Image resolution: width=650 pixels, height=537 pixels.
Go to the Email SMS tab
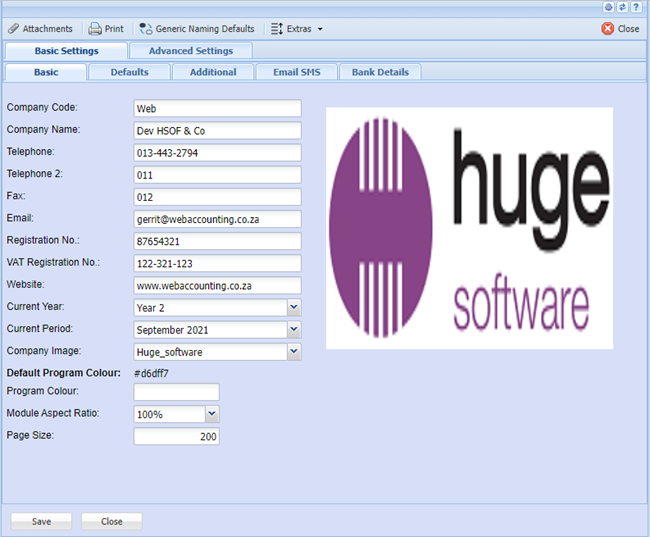click(x=296, y=72)
